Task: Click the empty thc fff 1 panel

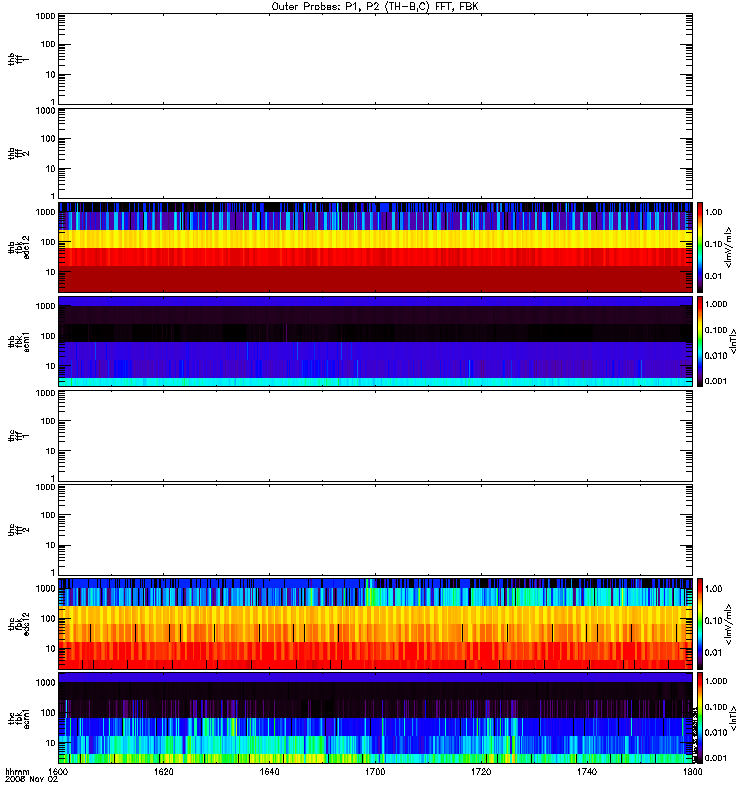Action: pos(375,436)
